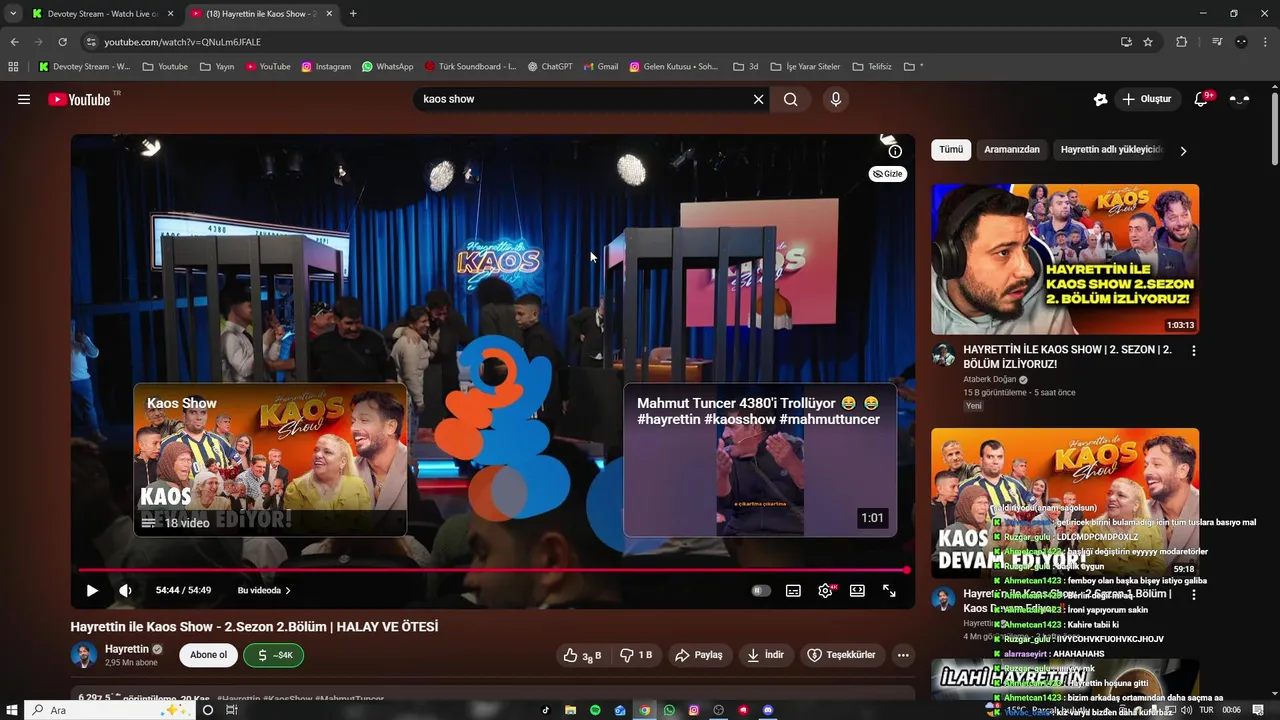The image size is (1280, 720).
Task: Open options for Ataberk Doğan video
Action: [x=1193, y=351]
